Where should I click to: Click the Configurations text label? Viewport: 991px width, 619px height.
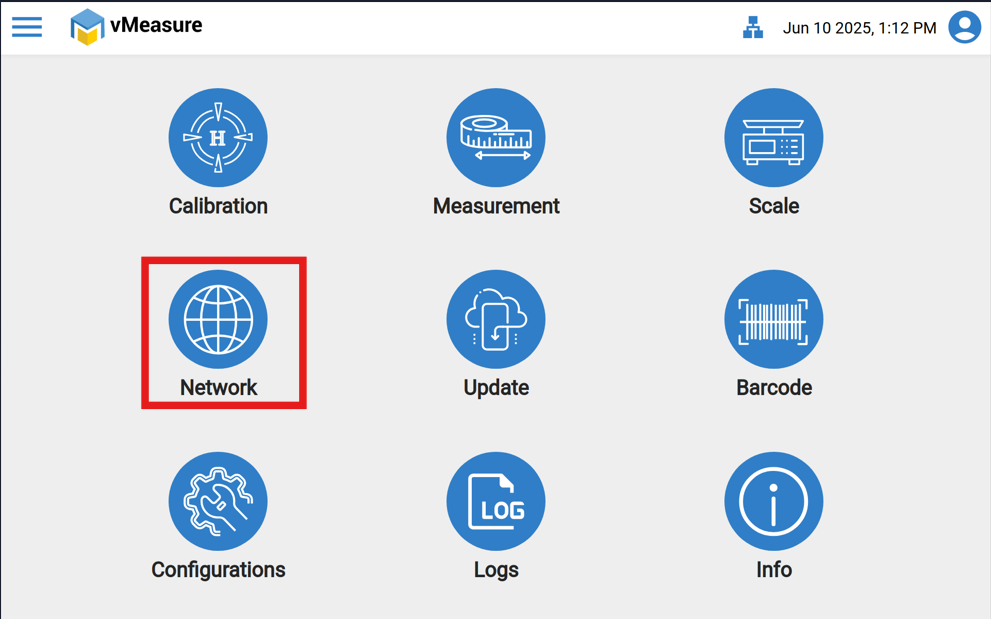(x=218, y=570)
